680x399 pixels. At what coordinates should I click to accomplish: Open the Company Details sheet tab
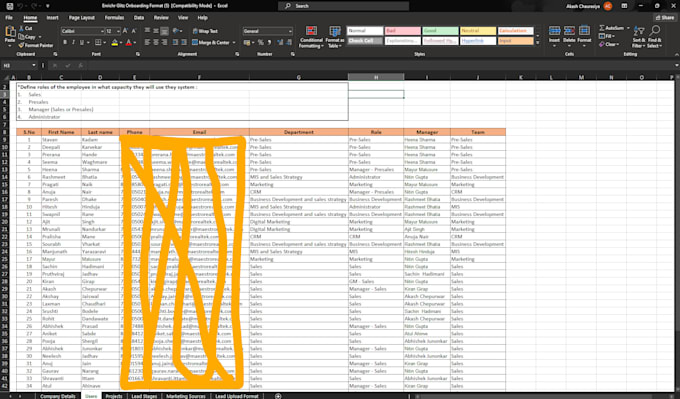58,396
